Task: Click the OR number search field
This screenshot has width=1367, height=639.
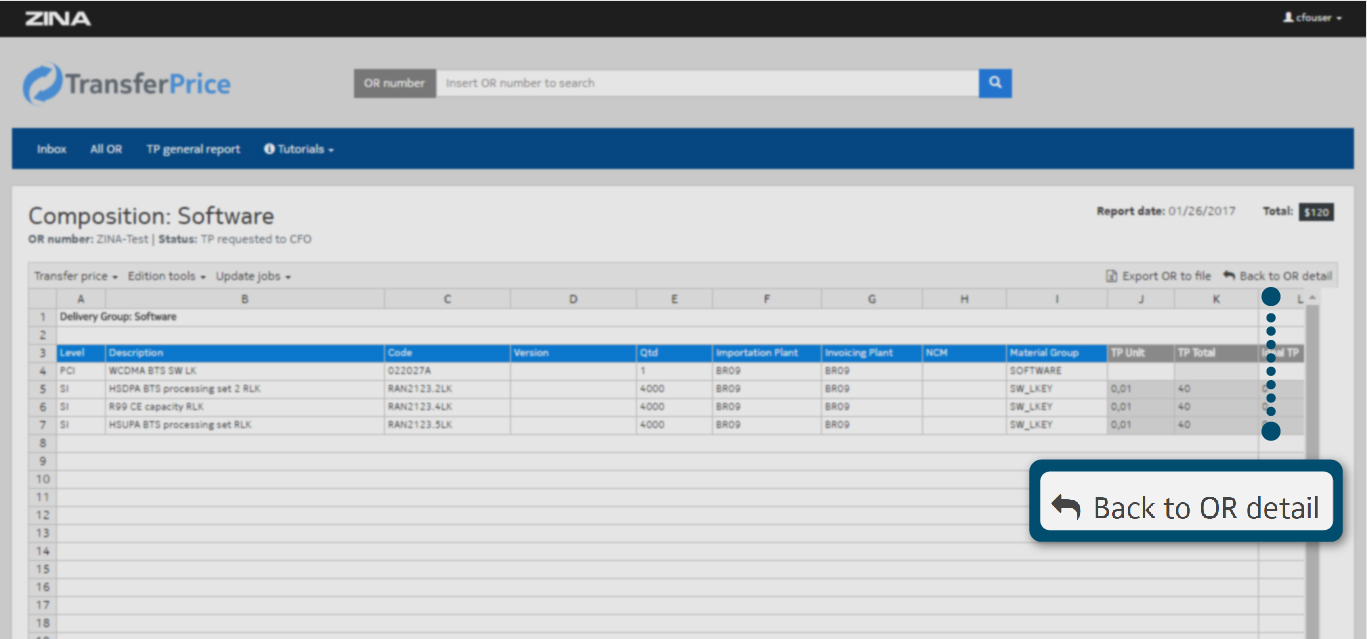Action: click(706, 83)
